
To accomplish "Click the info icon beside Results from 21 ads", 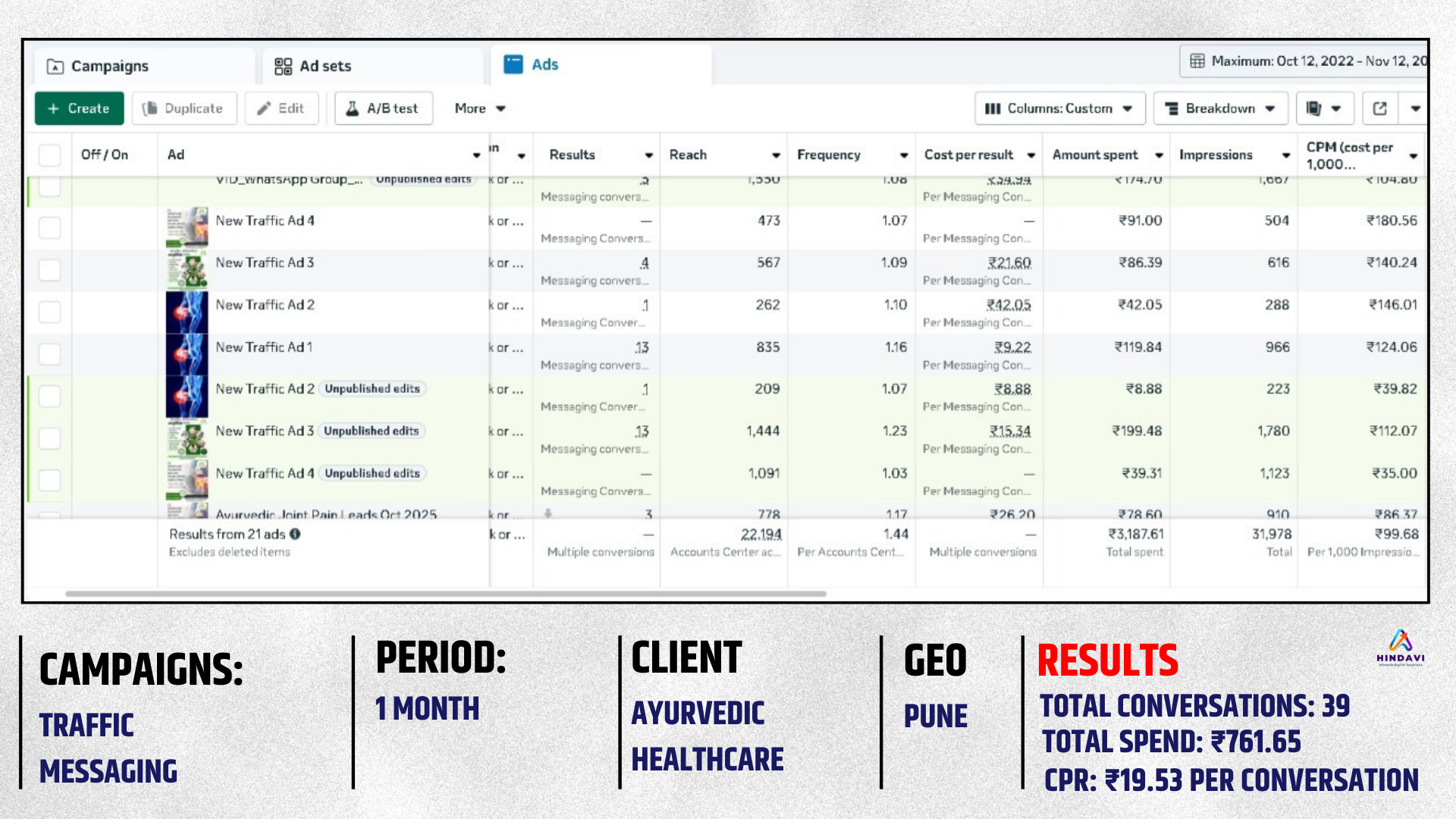I will [295, 534].
